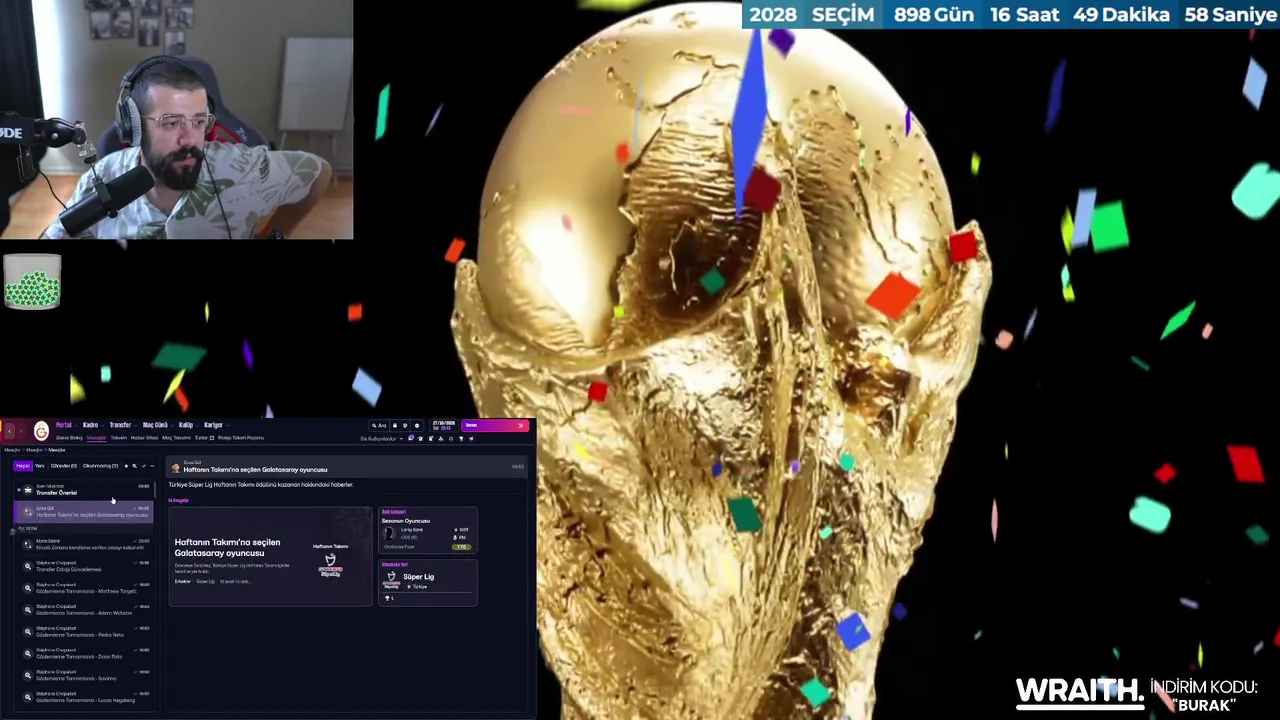Select the Hepsi inbox filter
Screen dimensions: 1280x720
23,466
